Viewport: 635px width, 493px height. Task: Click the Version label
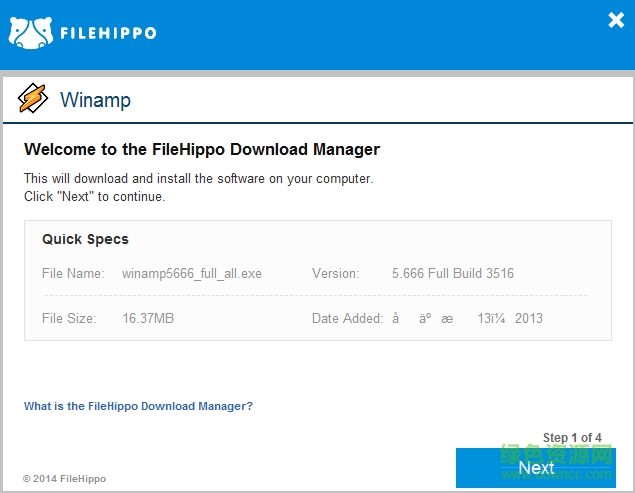(x=335, y=273)
